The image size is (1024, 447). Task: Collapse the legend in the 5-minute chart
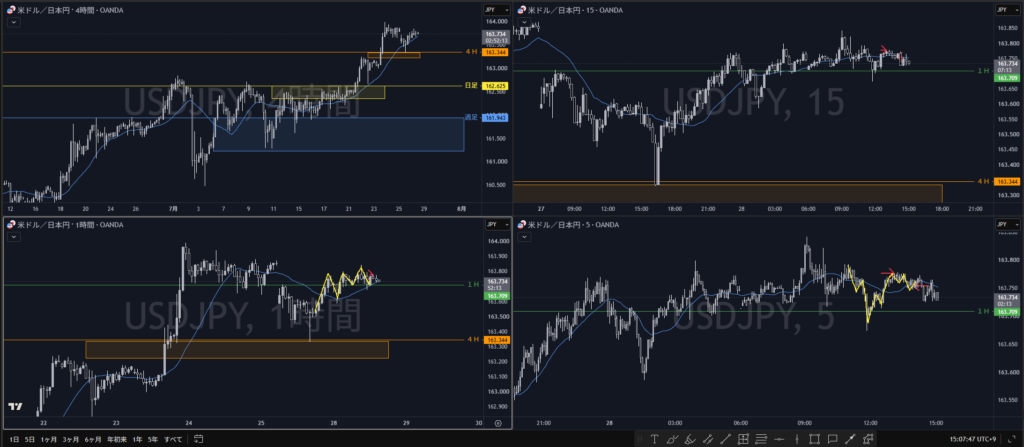pos(524,237)
